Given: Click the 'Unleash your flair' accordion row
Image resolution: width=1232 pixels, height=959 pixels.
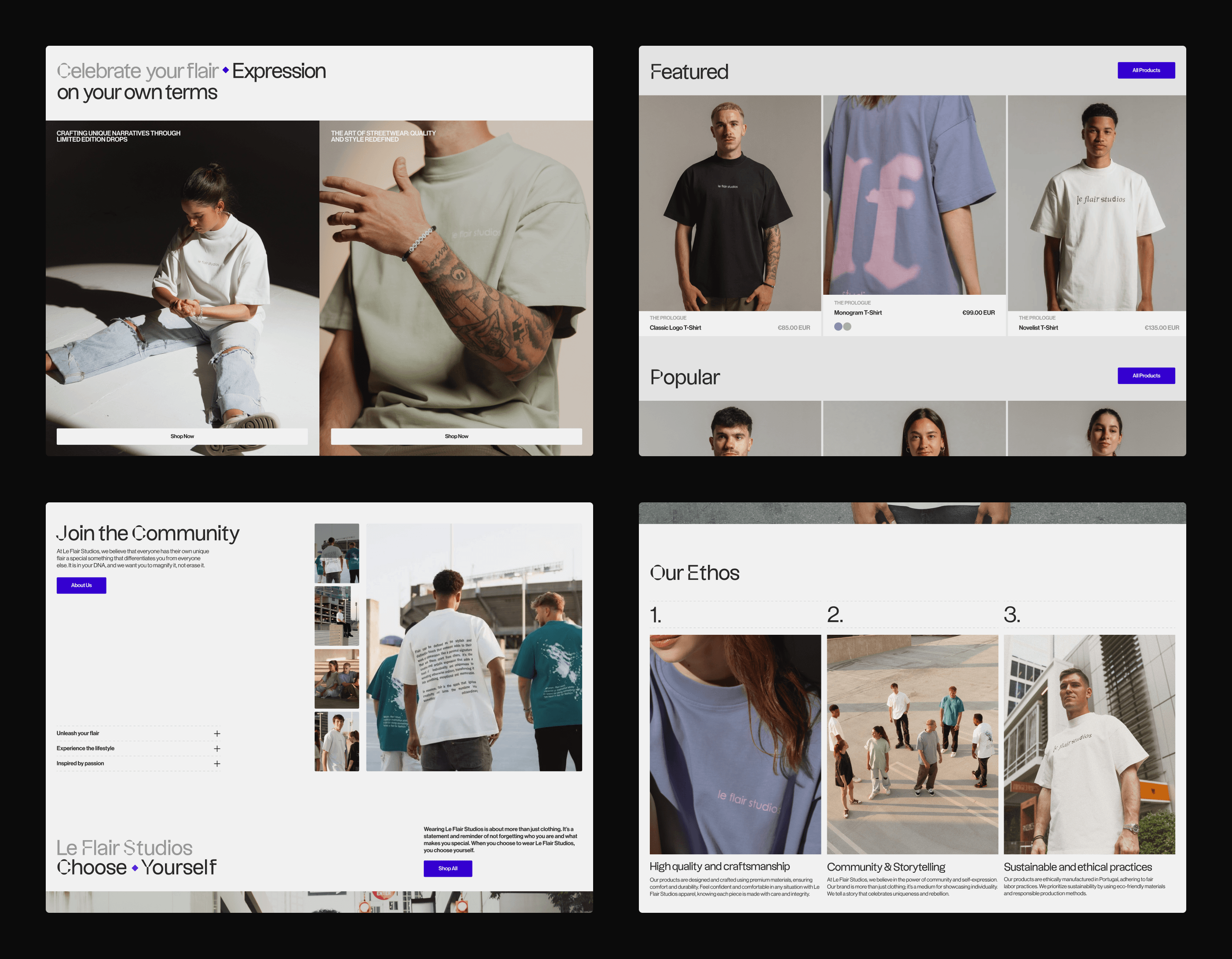Looking at the screenshot, I should (x=78, y=733).
